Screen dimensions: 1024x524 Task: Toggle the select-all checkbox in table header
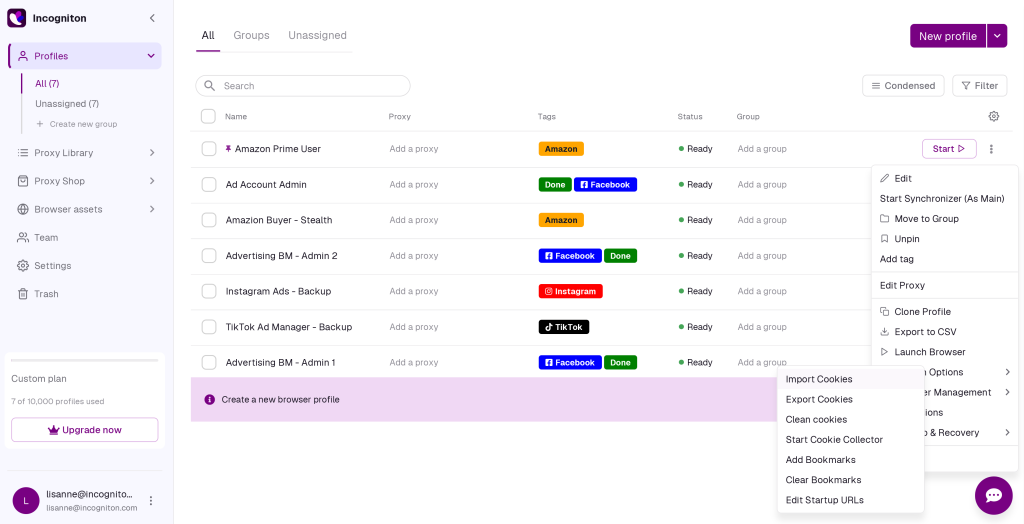[208, 116]
